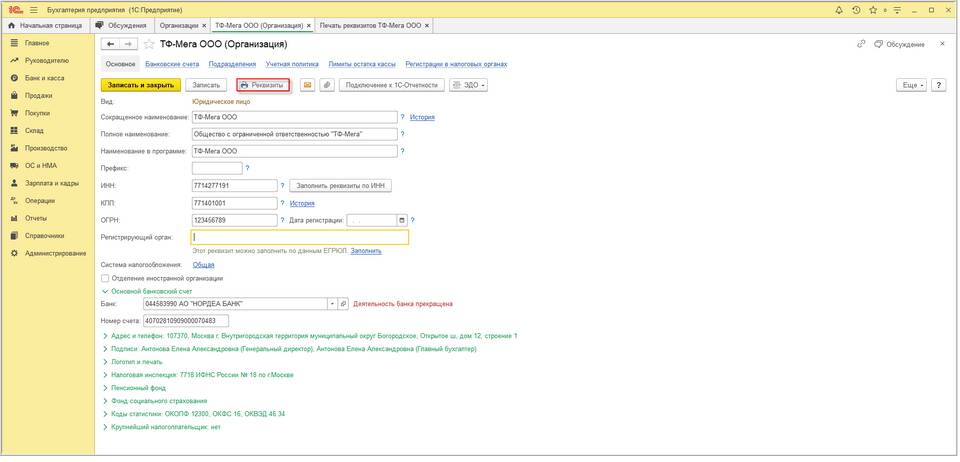Open Продажи section in left sidebar
The height and width of the screenshot is (462, 960).
pos(38,96)
